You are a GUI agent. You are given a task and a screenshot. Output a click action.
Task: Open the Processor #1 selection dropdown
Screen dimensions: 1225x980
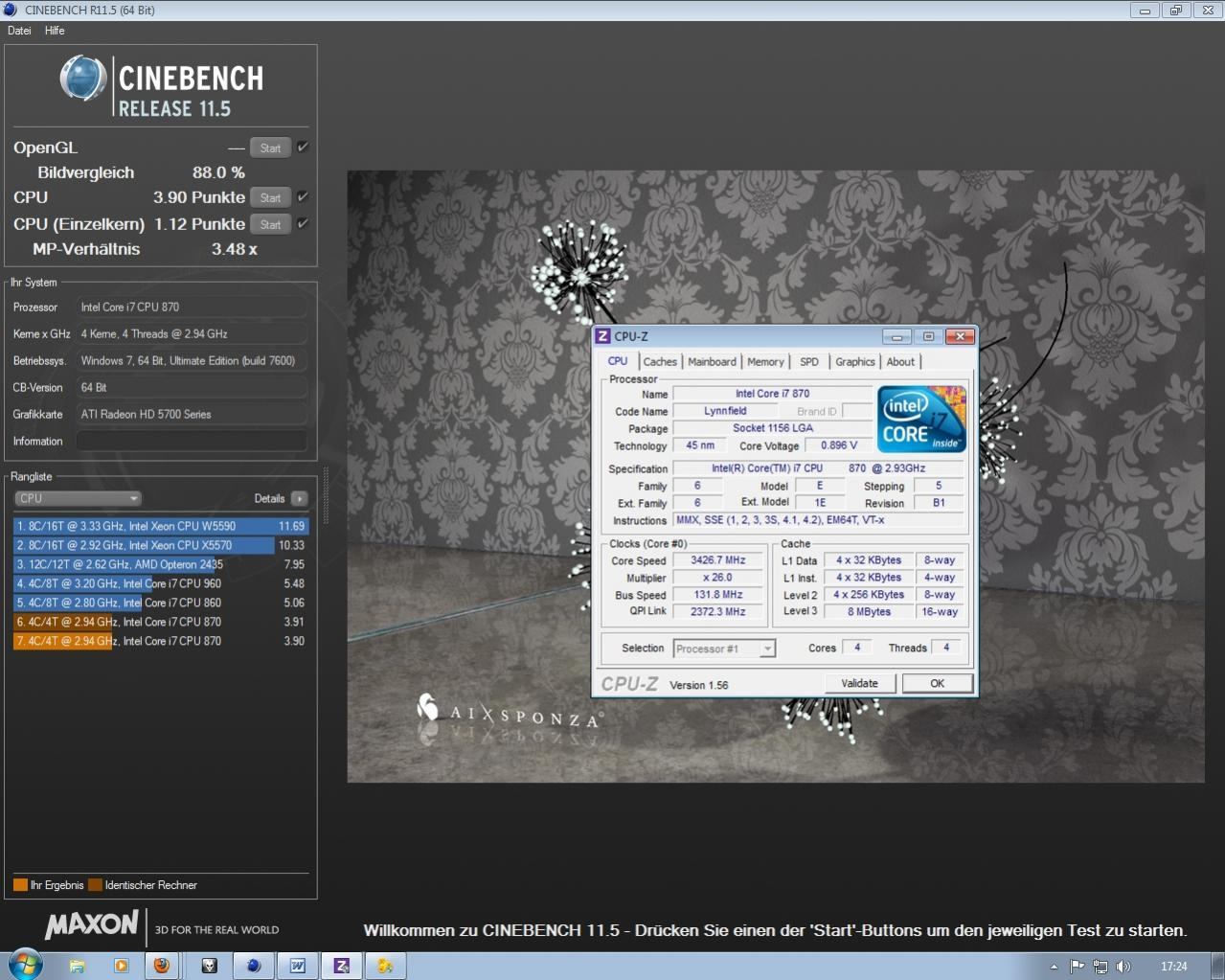pyautogui.click(x=724, y=649)
